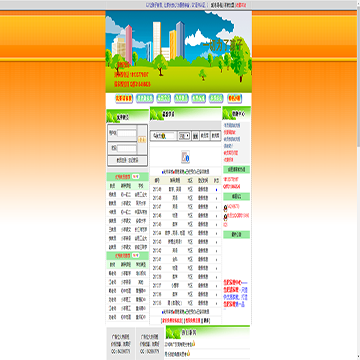Click the broken image placeholder above the listing table
The height and width of the screenshot is (360, 360).
click(x=185, y=157)
